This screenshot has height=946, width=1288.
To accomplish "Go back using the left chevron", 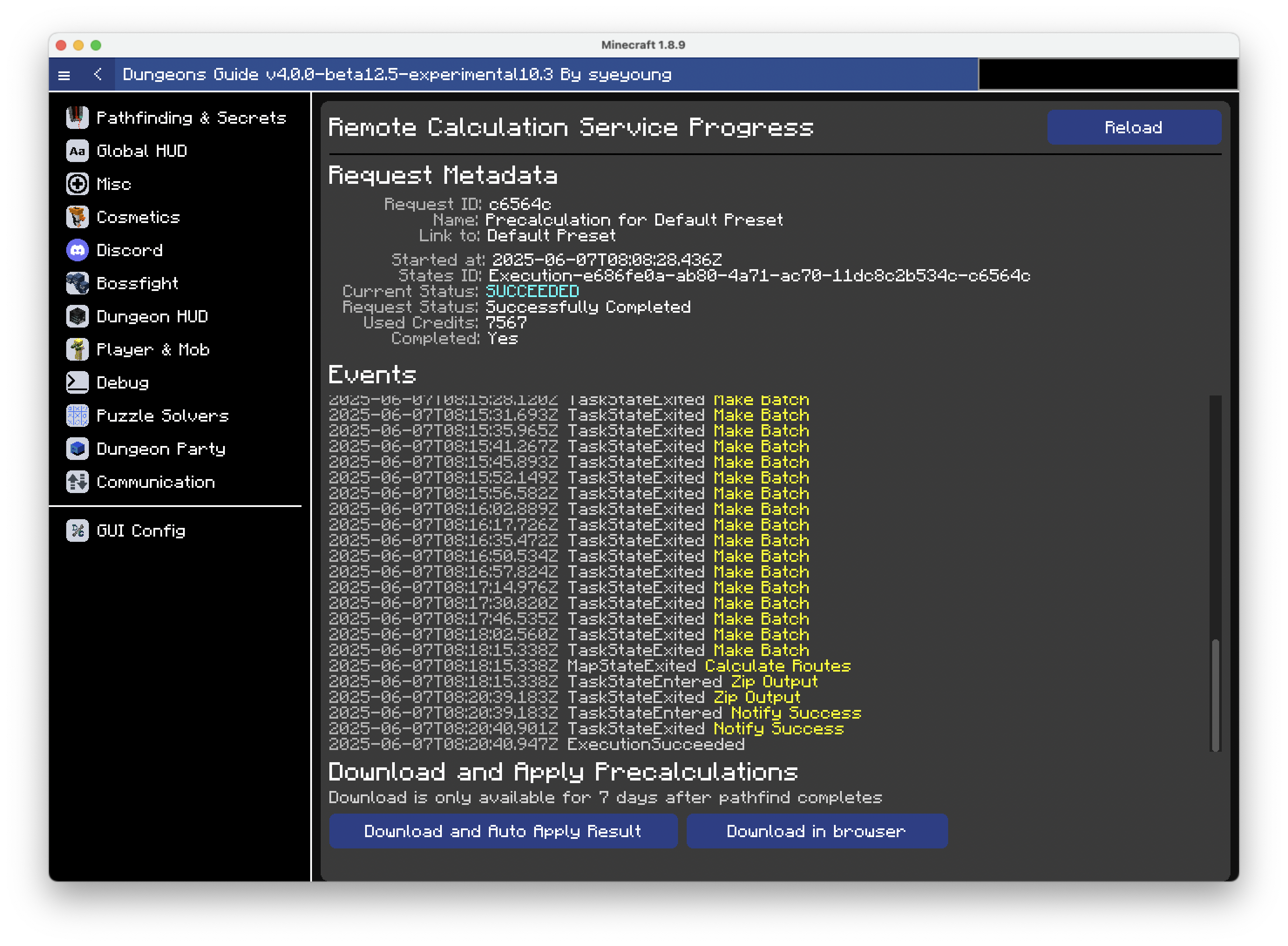I will (x=98, y=74).
